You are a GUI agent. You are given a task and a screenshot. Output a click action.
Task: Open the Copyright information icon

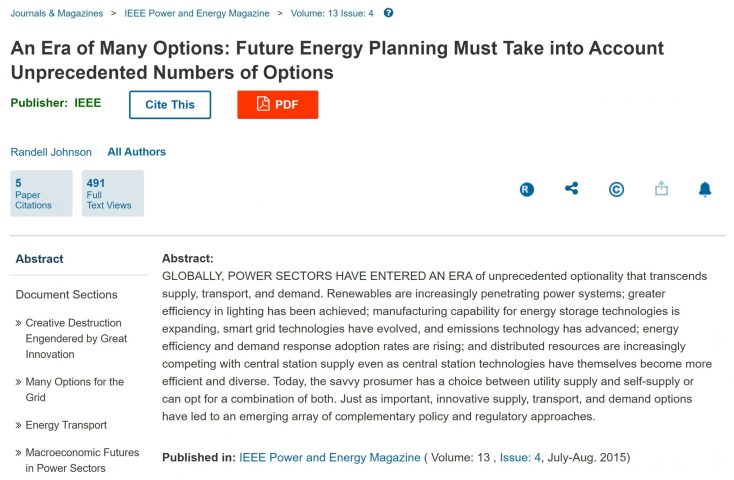(x=616, y=189)
